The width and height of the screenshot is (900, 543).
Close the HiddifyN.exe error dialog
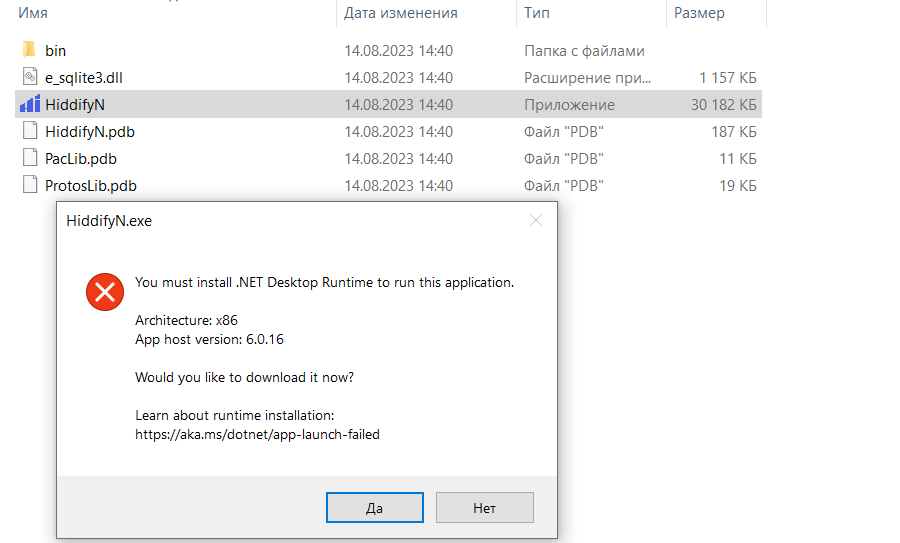click(x=536, y=221)
